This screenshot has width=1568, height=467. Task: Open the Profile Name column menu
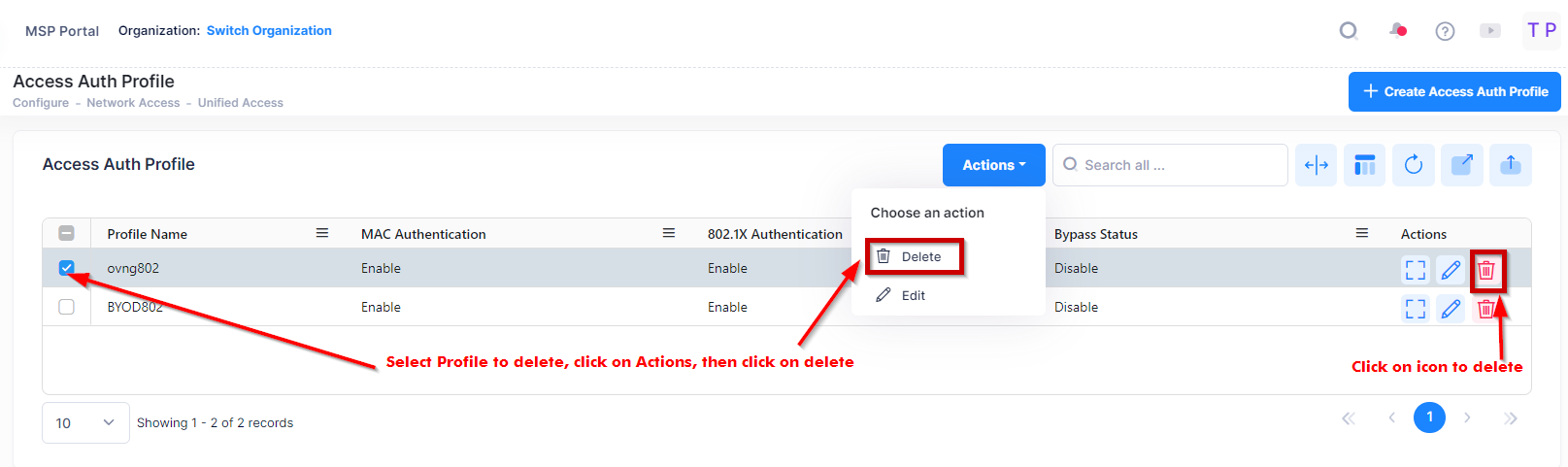(x=322, y=233)
